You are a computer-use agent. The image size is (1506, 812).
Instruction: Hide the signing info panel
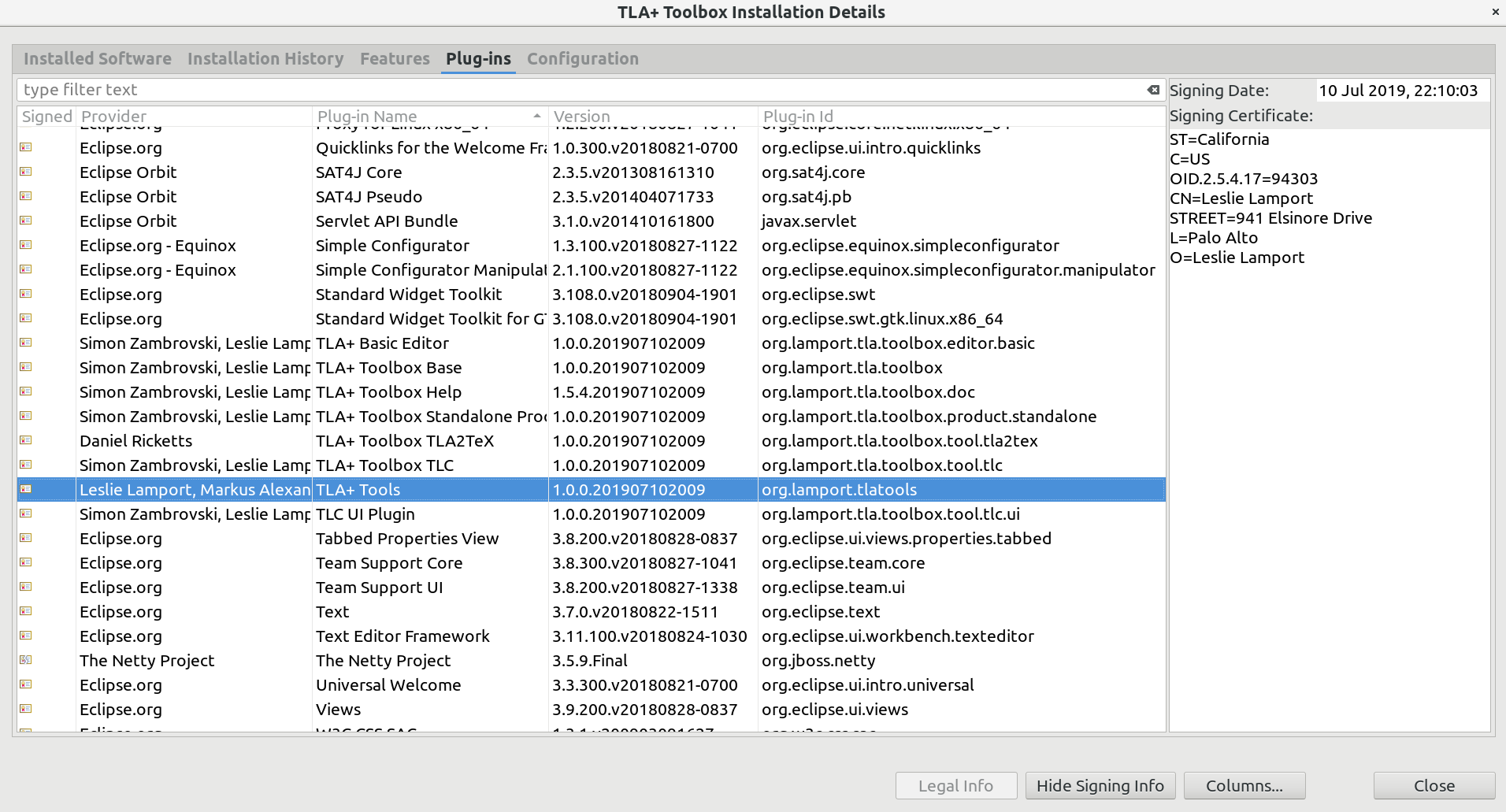pos(1100,785)
